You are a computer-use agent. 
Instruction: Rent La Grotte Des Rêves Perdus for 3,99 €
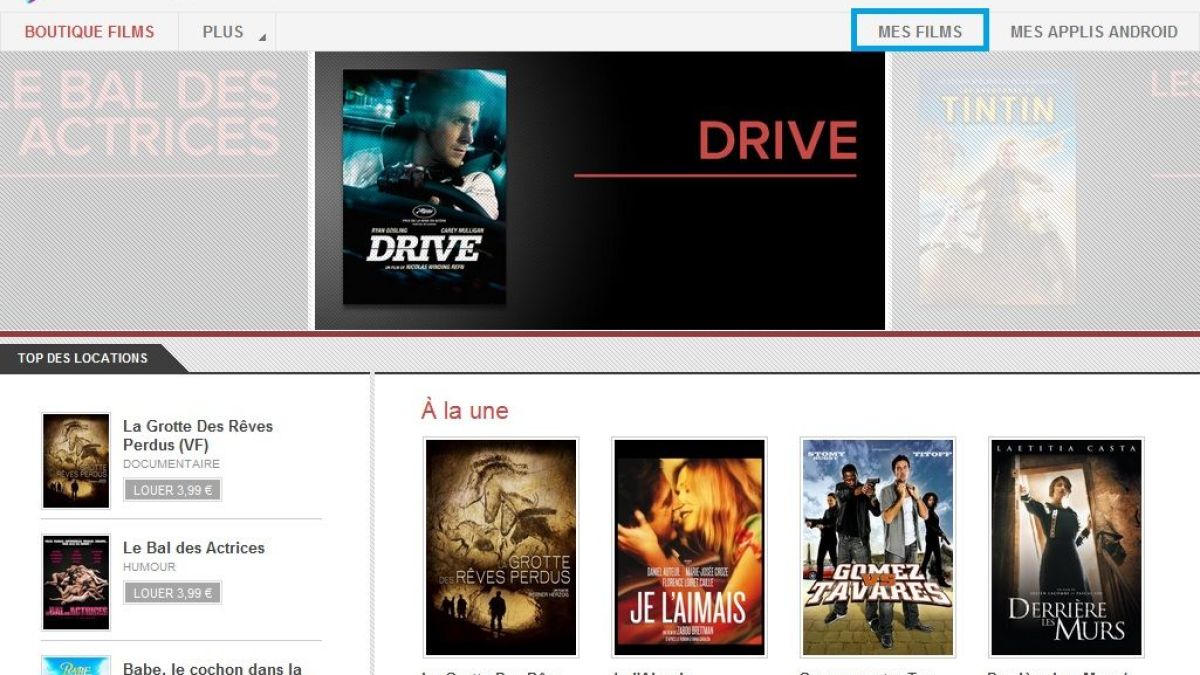172,490
